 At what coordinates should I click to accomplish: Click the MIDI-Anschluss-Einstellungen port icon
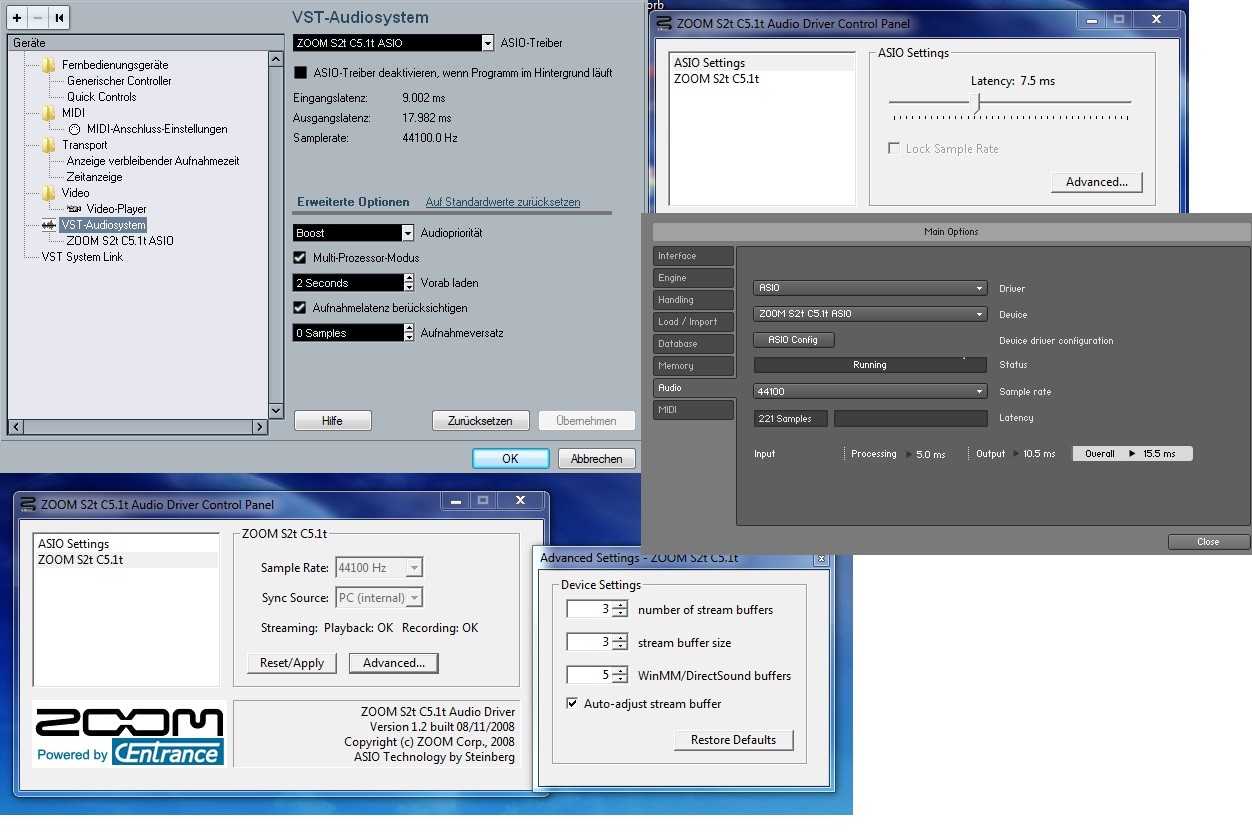[x=74, y=129]
